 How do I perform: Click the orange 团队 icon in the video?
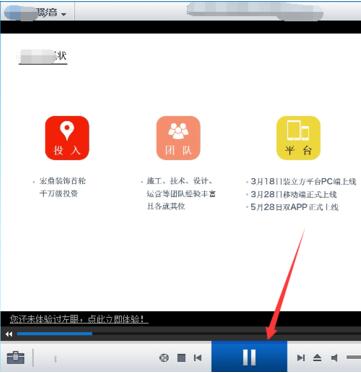point(178,138)
